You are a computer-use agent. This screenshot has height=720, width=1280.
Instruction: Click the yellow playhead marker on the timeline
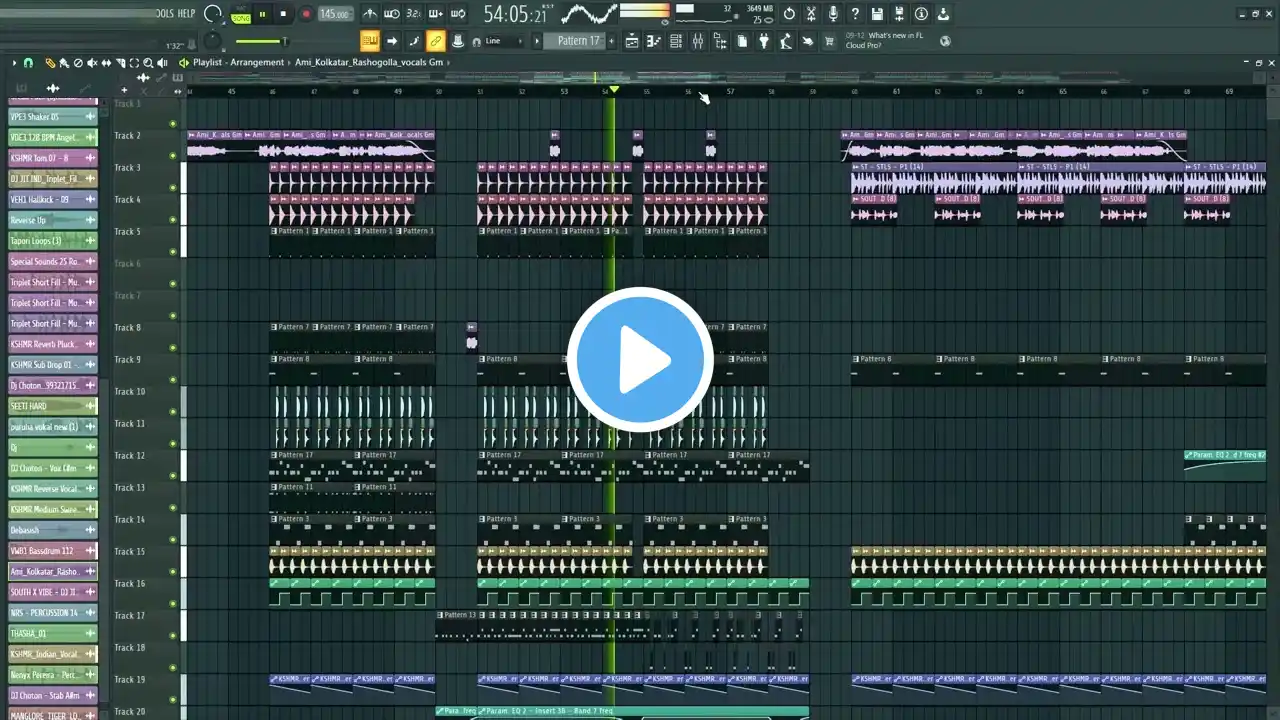point(614,90)
